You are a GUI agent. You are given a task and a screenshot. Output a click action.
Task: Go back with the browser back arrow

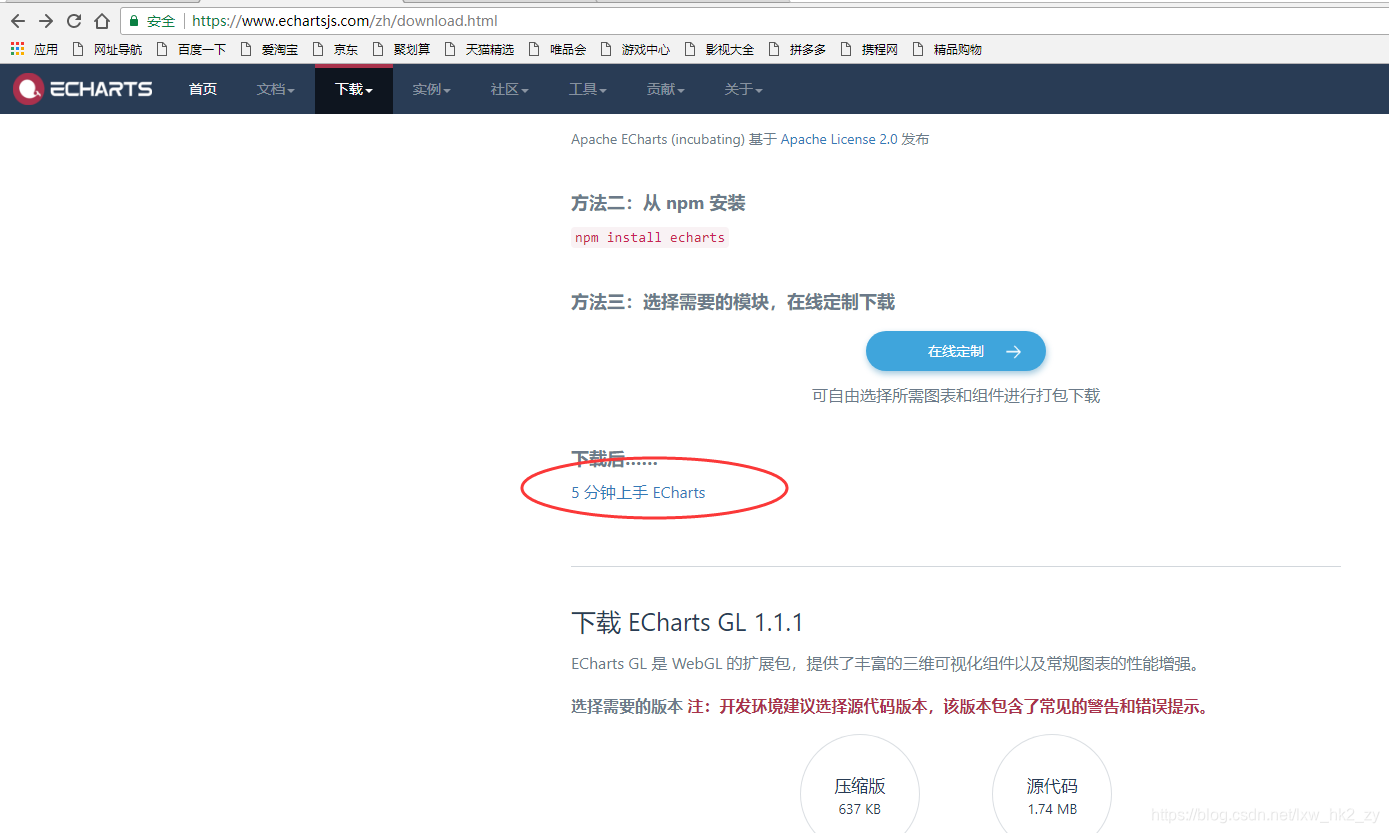click(x=17, y=21)
